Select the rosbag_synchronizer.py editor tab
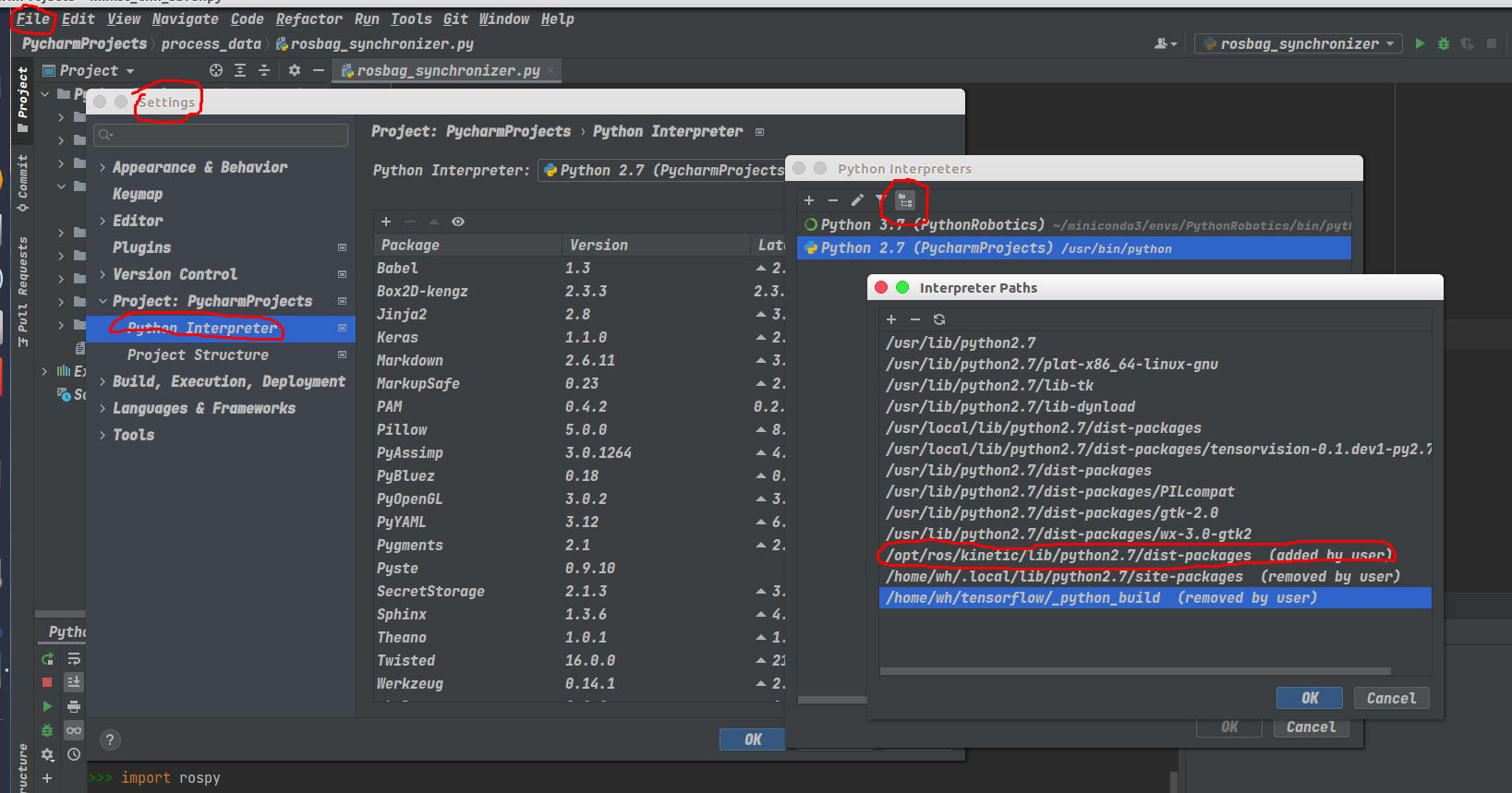The height and width of the screenshot is (793, 1512). (x=447, y=70)
